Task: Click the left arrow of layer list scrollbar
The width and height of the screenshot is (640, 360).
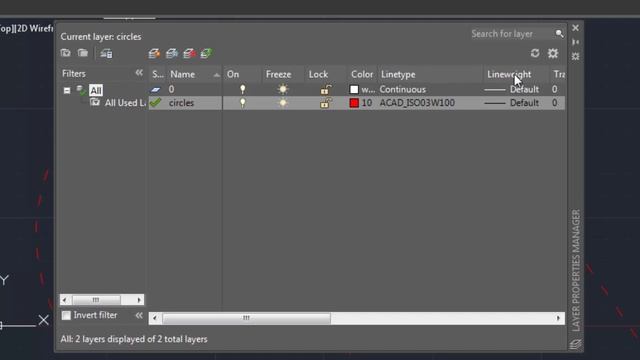Action: (x=155, y=318)
